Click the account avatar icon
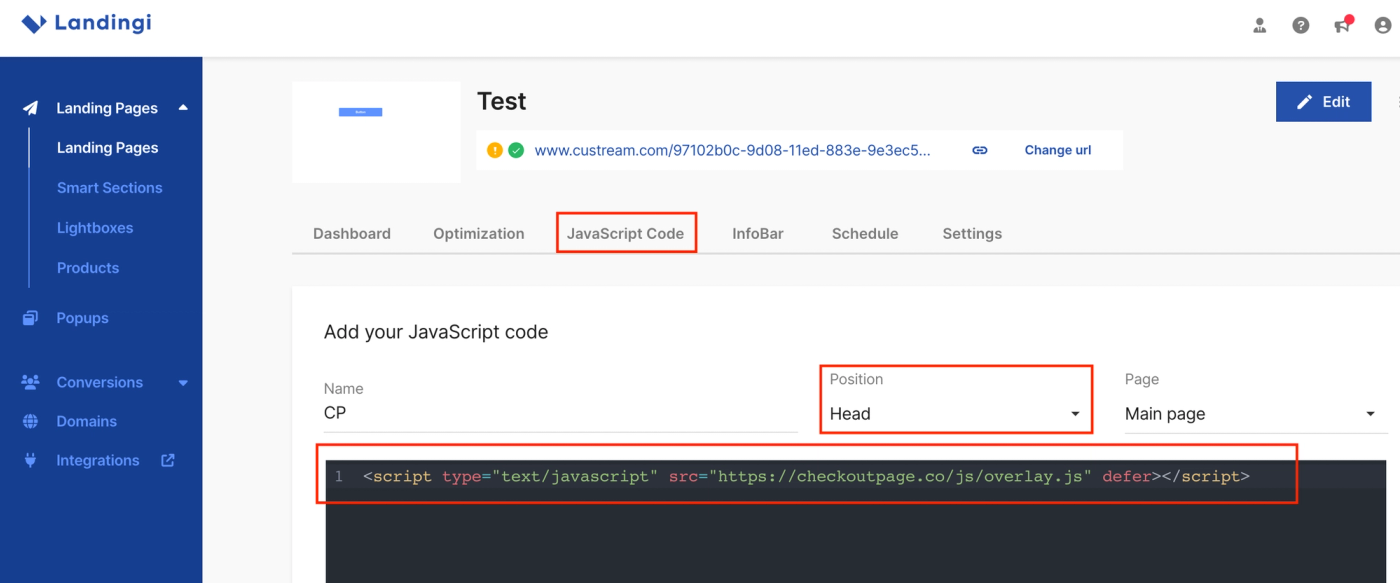1400x583 pixels. pyautogui.click(x=1383, y=26)
